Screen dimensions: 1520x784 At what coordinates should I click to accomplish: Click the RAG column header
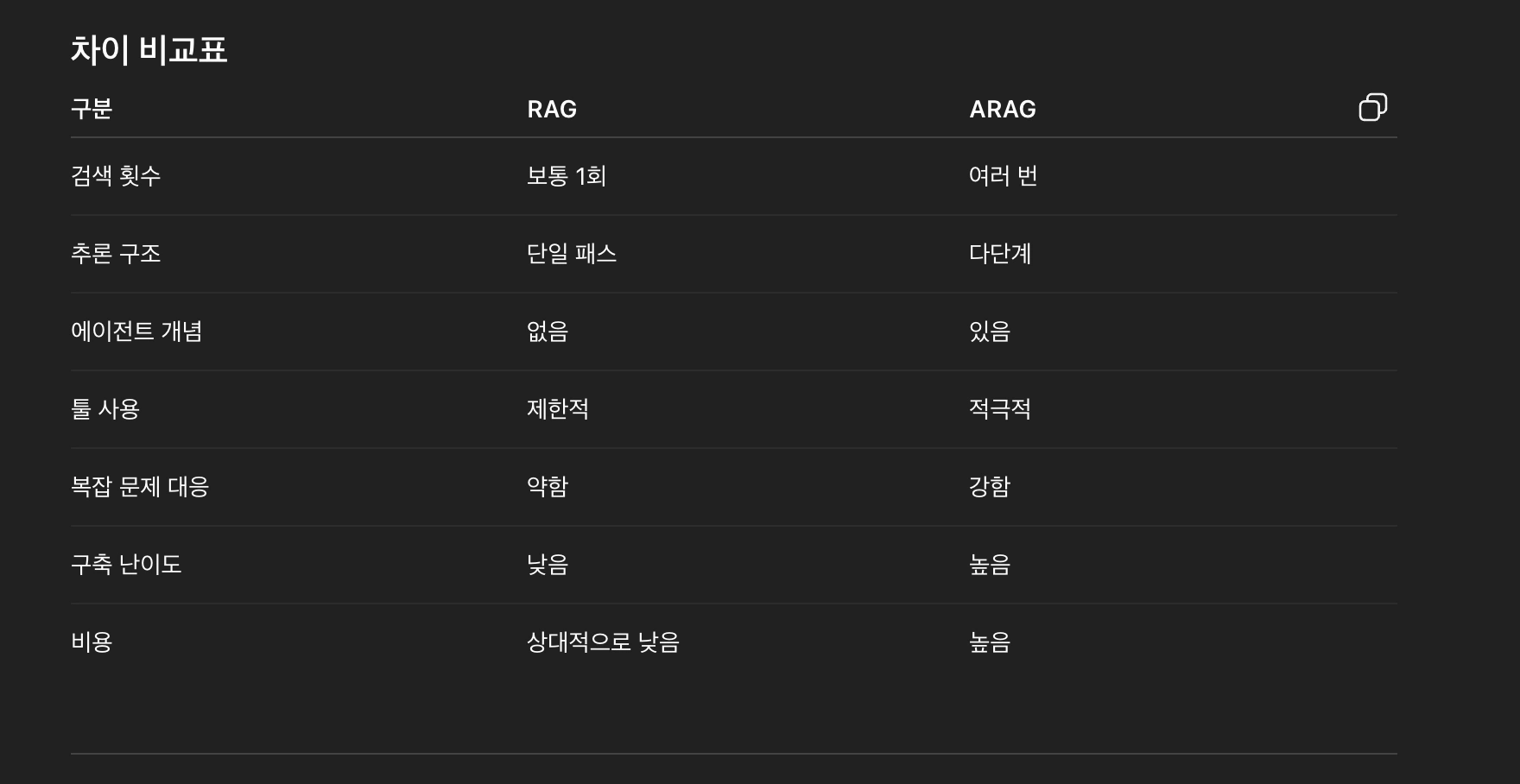[x=552, y=109]
